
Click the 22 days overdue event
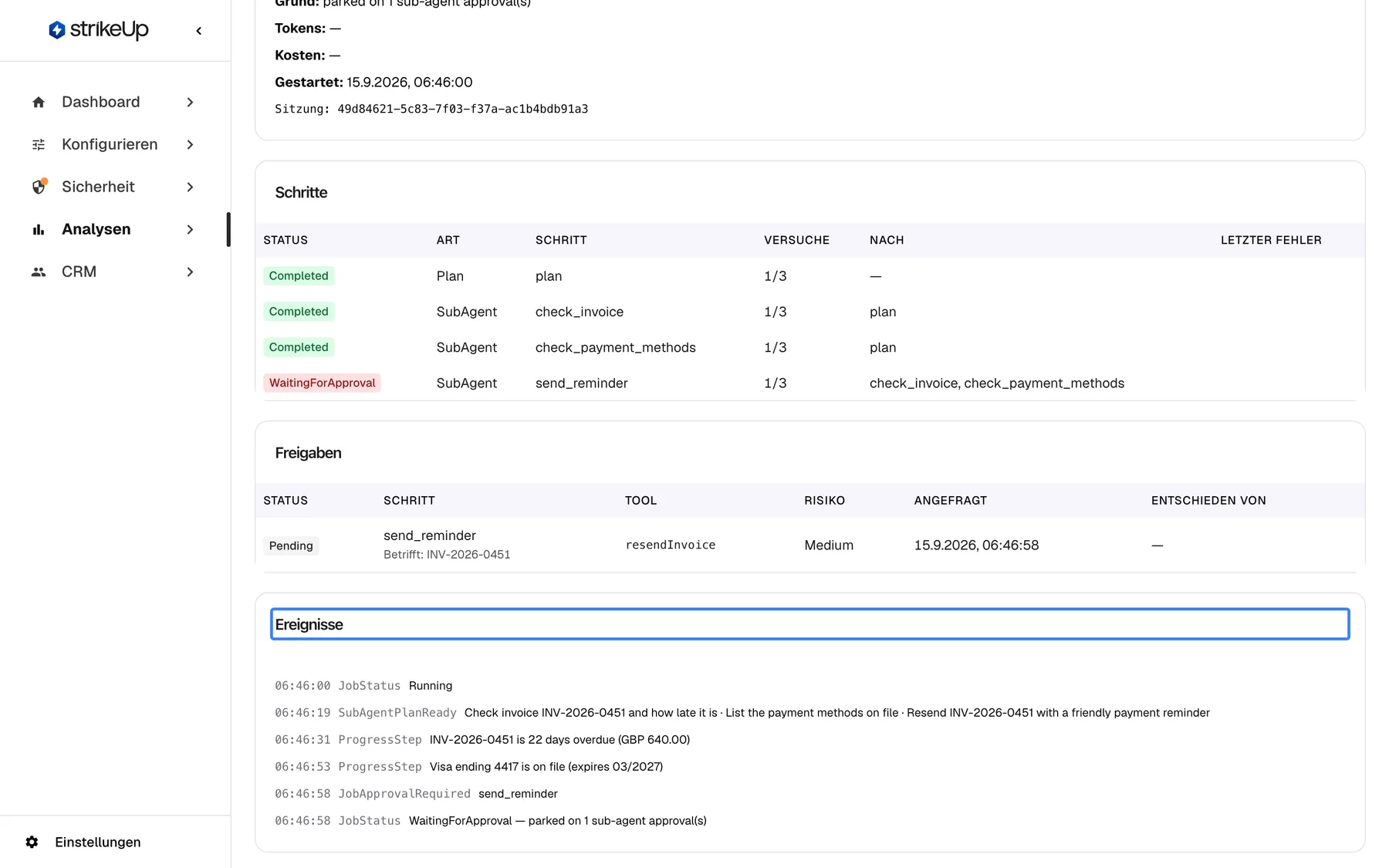click(x=482, y=740)
